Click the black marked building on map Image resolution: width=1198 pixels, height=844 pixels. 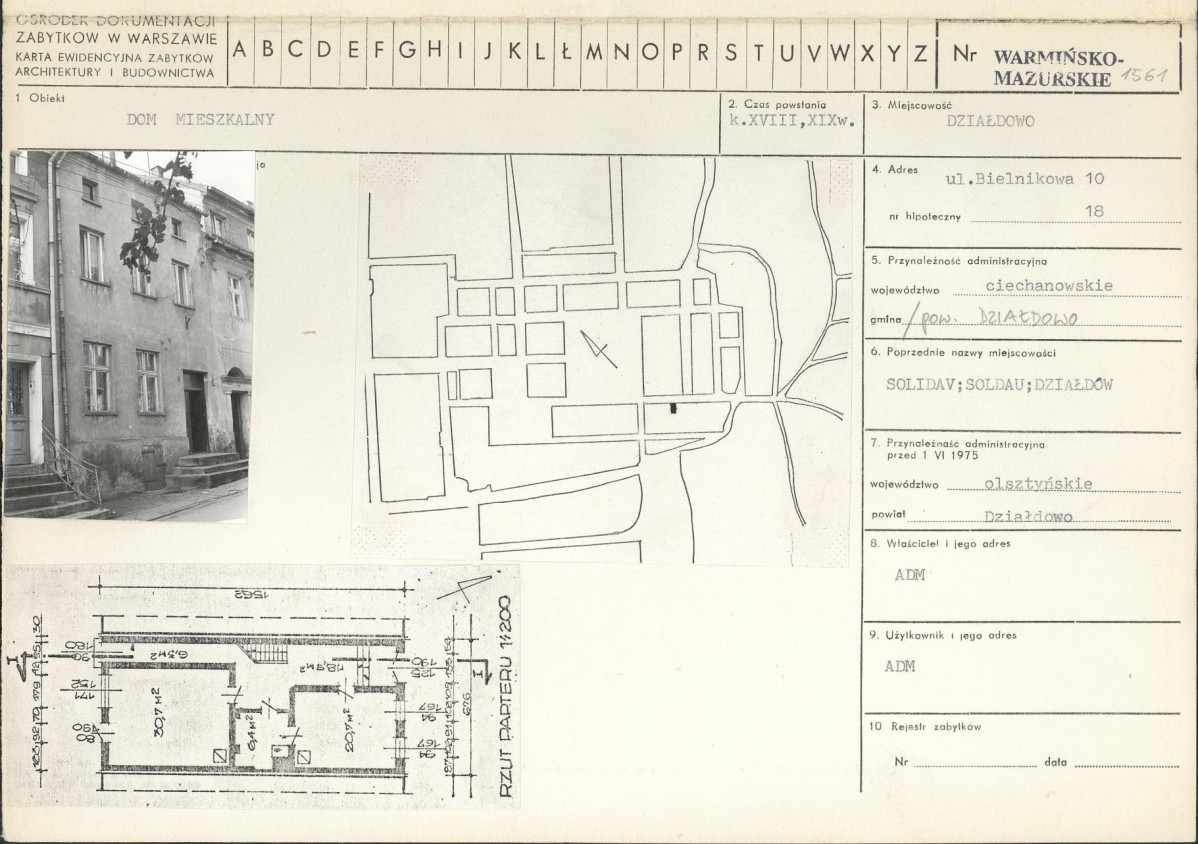coord(673,408)
